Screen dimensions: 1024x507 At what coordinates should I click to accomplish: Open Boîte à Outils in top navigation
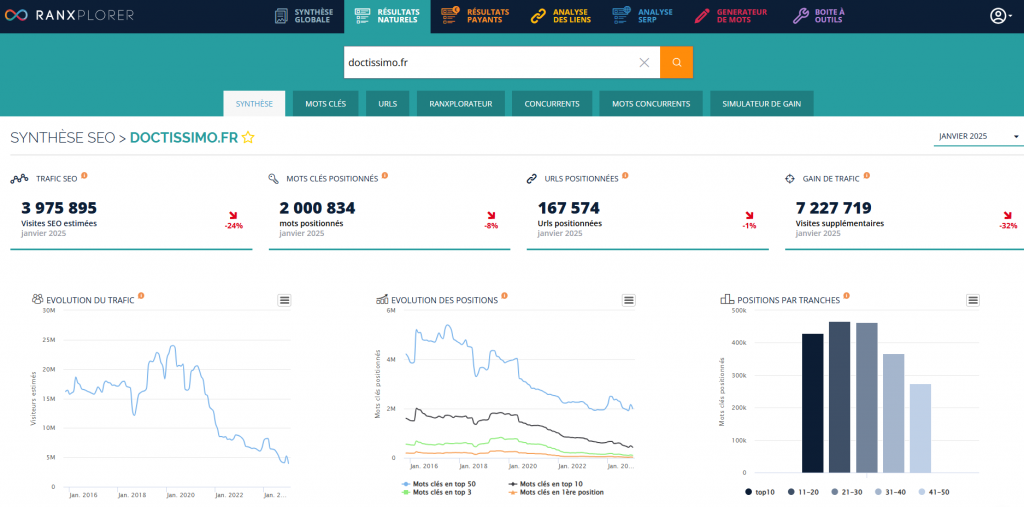coord(818,16)
